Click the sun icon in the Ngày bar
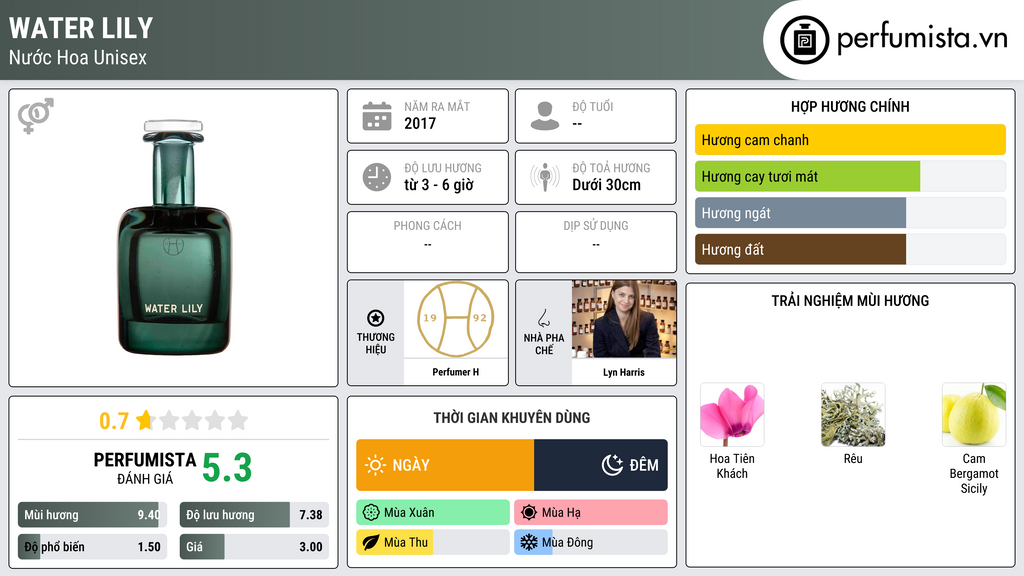 (x=375, y=465)
